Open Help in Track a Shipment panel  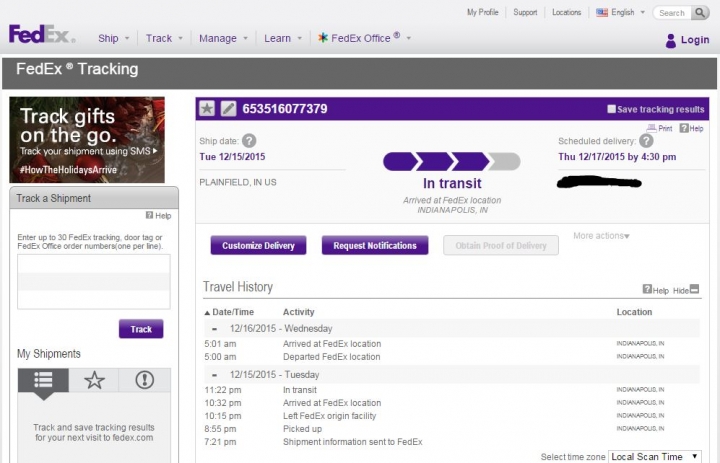click(158, 215)
